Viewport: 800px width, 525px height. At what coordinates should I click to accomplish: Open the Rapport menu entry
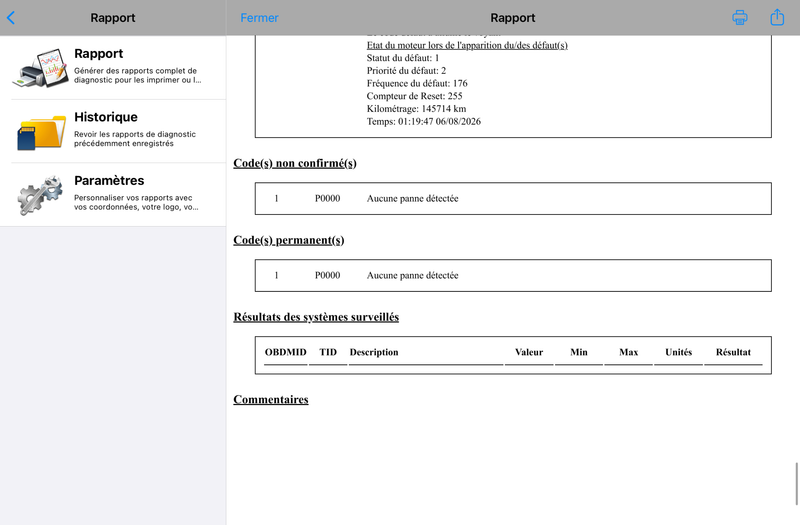[113, 68]
